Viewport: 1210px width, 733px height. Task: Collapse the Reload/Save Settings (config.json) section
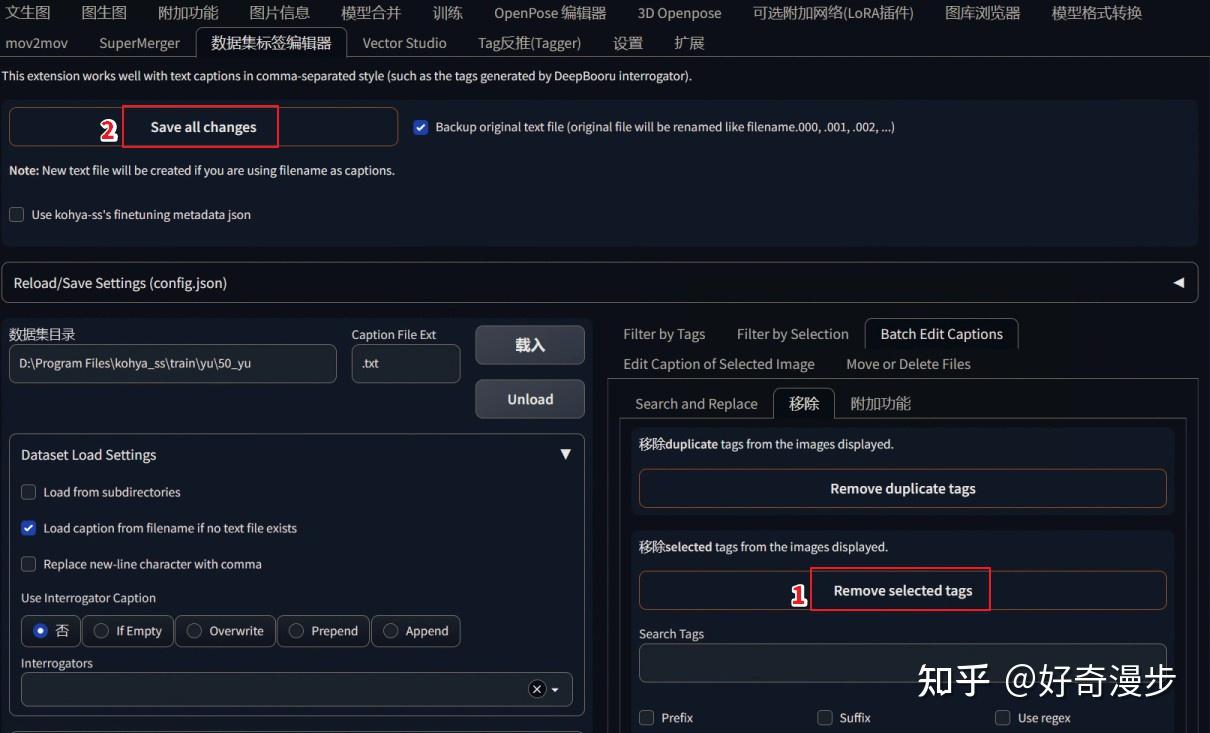[1179, 282]
